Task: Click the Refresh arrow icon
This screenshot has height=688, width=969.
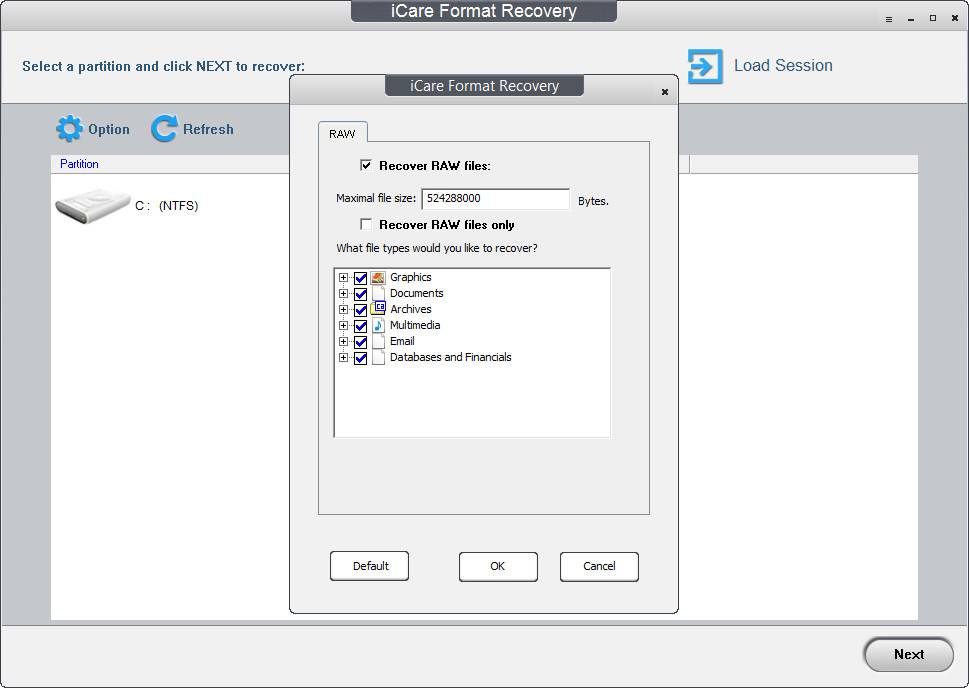Action: pyautogui.click(x=164, y=129)
